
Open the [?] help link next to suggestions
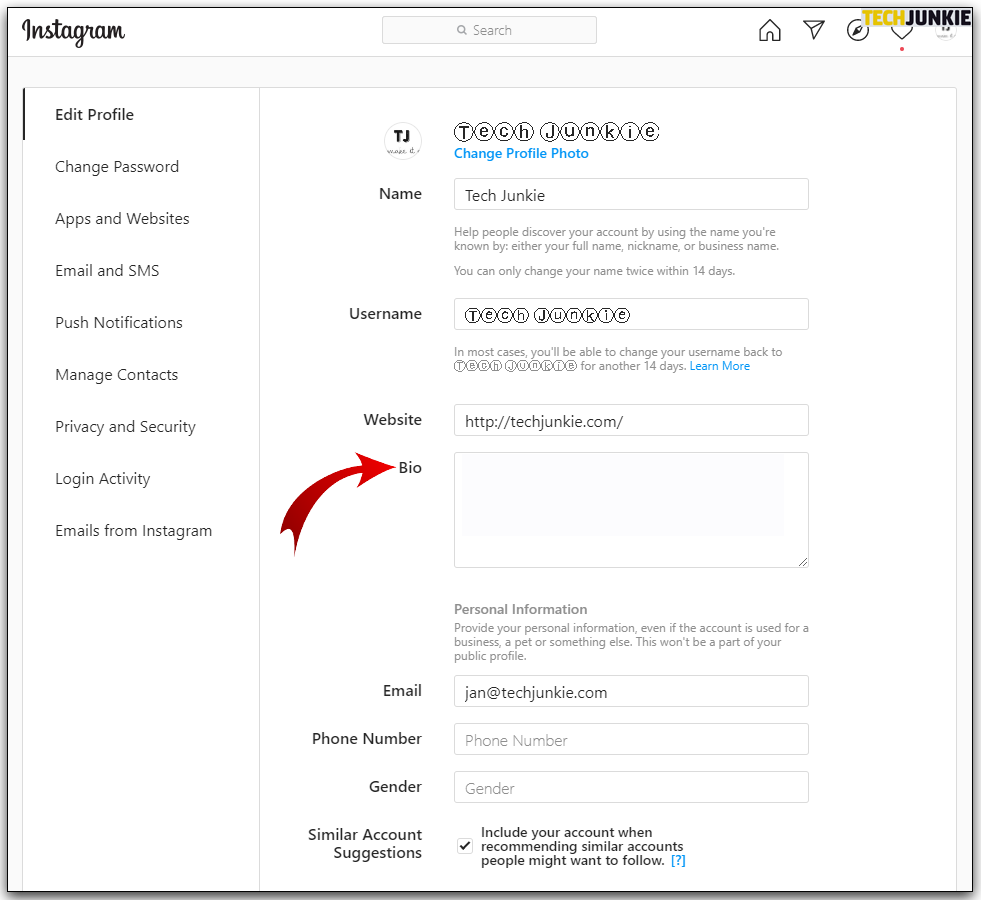[678, 859]
